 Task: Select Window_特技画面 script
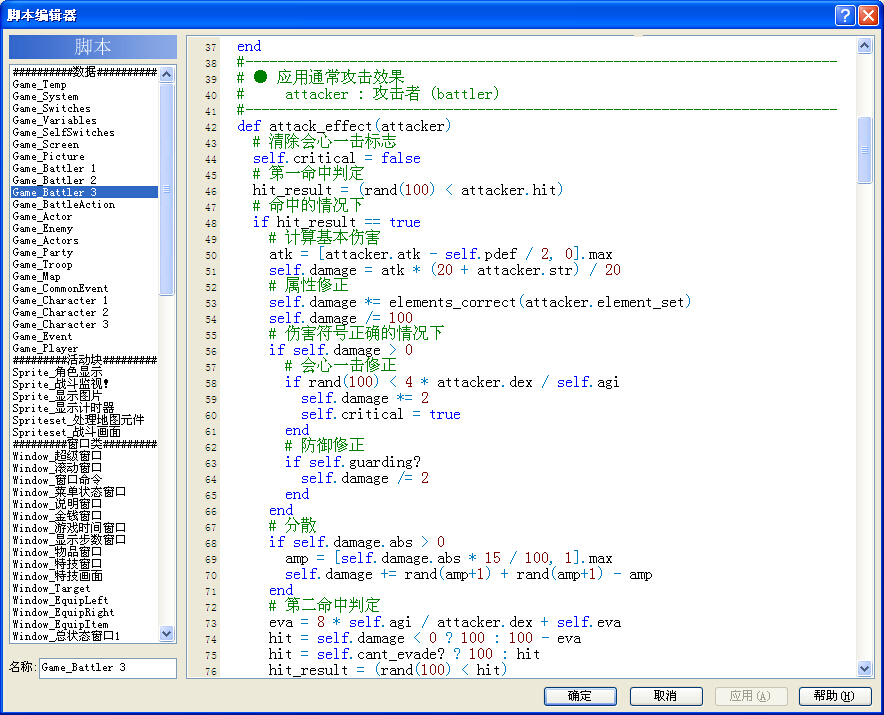tap(85, 576)
